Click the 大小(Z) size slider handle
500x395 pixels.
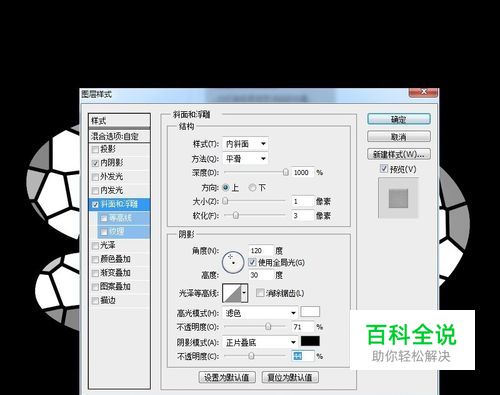coord(225,201)
